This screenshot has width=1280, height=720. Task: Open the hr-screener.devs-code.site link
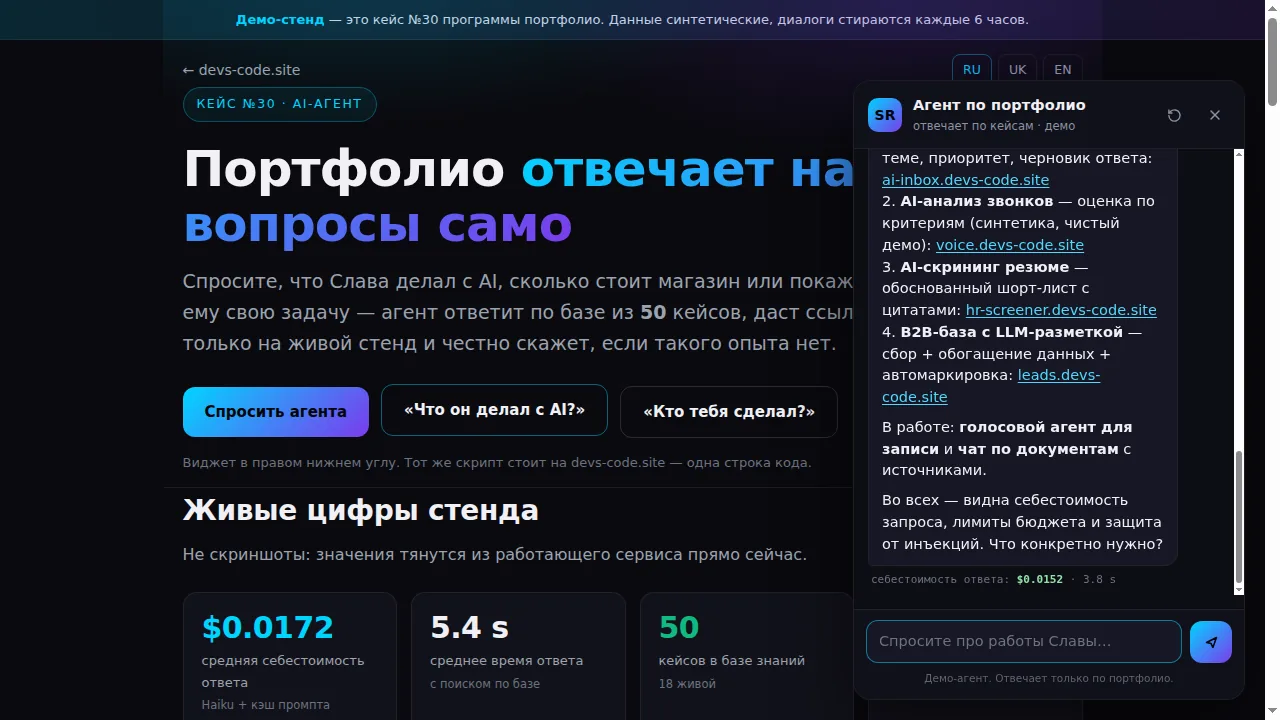pyautogui.click(x=1061, y=310)
